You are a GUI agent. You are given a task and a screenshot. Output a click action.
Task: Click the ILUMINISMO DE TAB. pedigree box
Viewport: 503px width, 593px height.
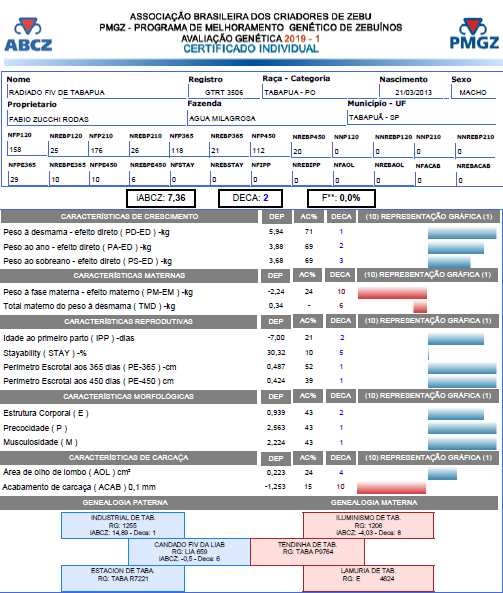[368, 525]
